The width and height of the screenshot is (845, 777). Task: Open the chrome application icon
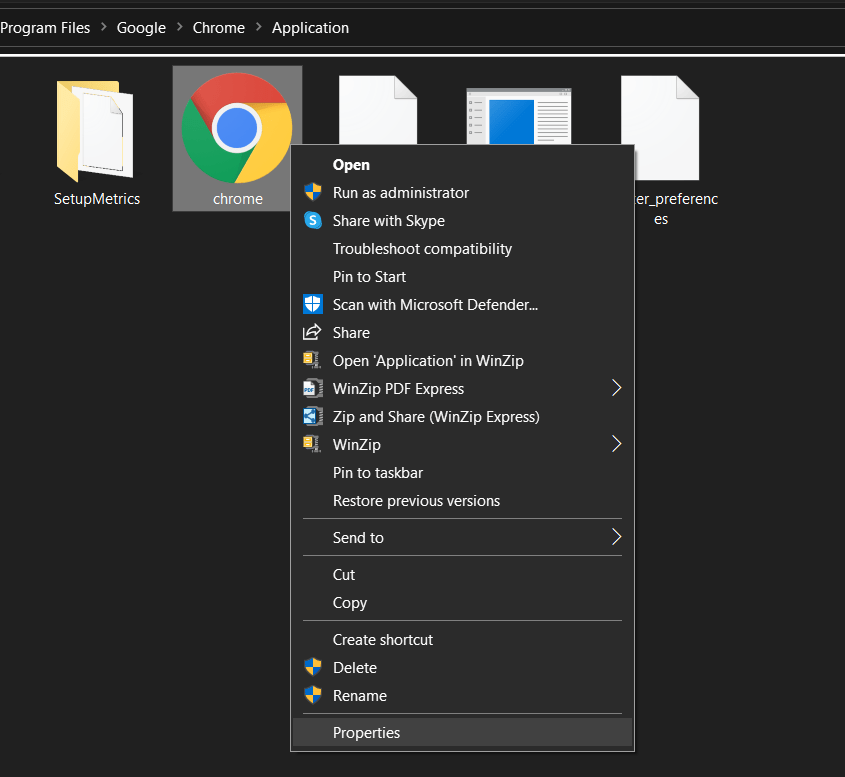[x=237, y=125]
